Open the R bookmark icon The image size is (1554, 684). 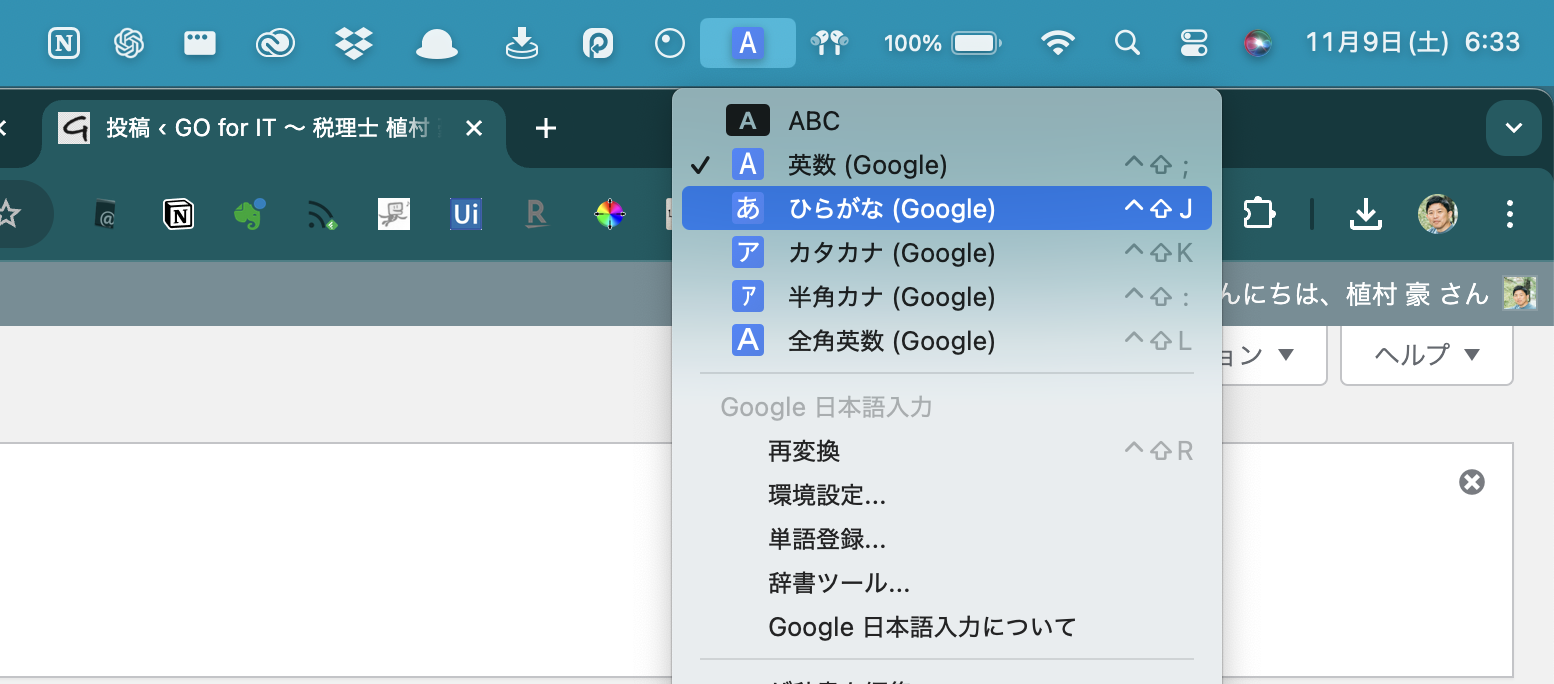coord(538,214)
